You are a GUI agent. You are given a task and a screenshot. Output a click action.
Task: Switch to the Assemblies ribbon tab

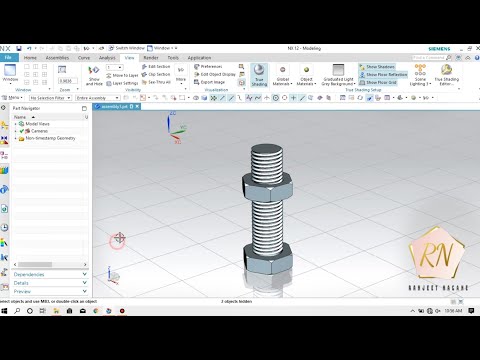pos(57,58)
